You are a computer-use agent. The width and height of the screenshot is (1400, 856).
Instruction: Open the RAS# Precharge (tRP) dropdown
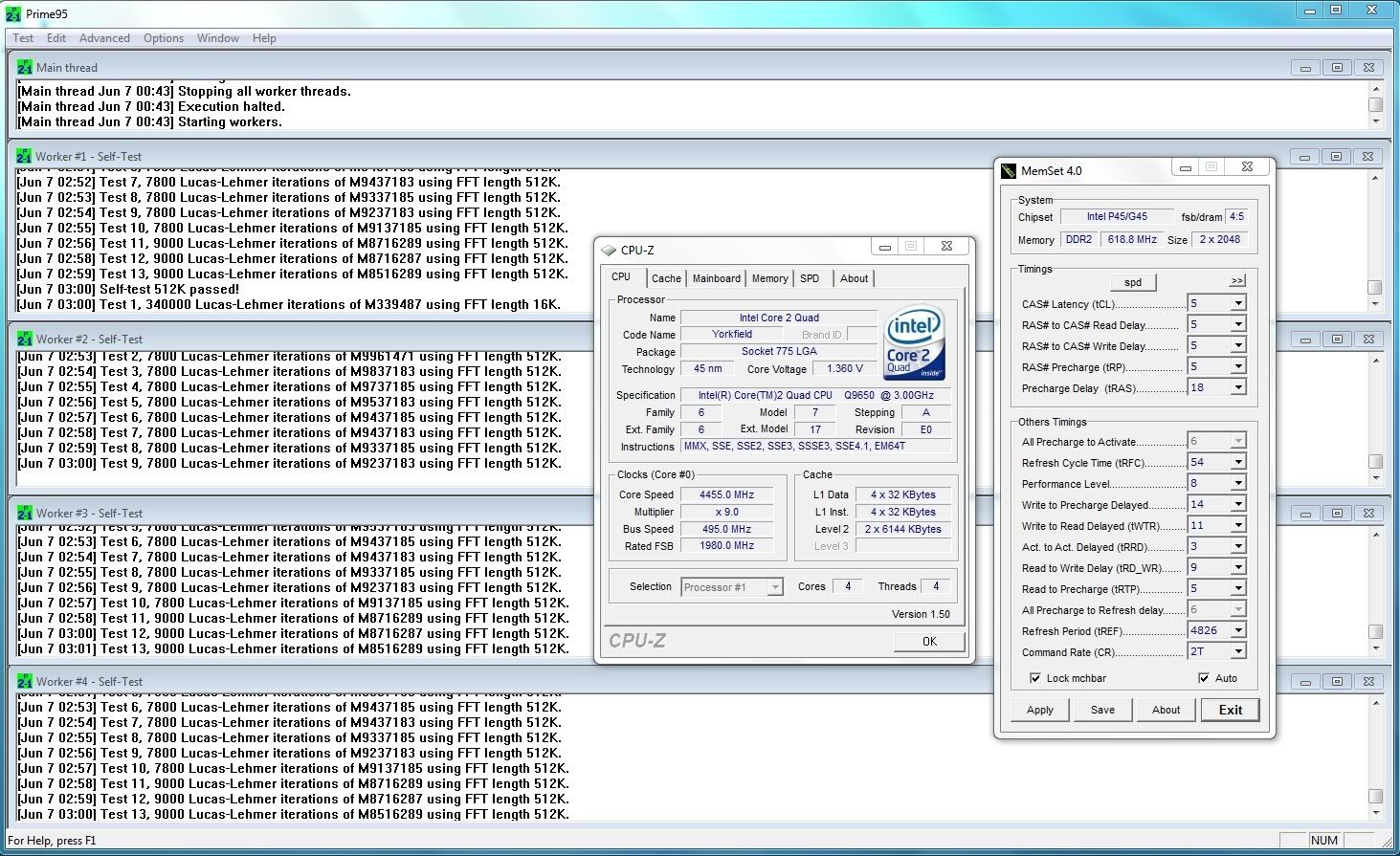1238,366
